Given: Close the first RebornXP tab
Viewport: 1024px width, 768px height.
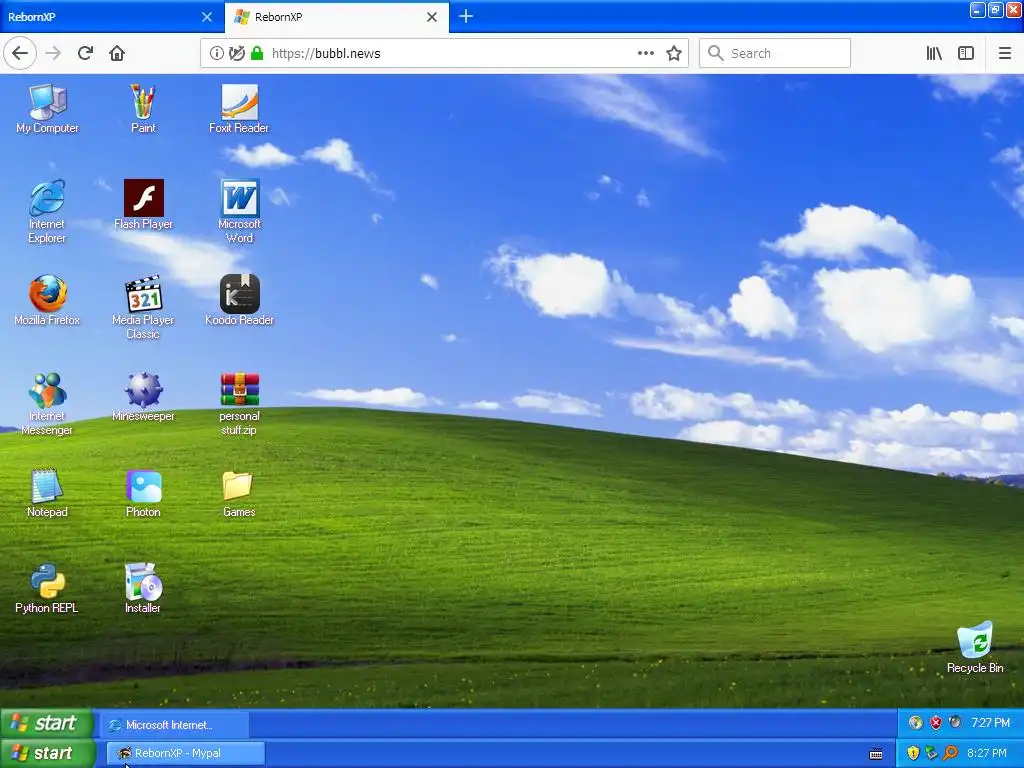Looking at the screenshot, I should (x=207, y=17).
